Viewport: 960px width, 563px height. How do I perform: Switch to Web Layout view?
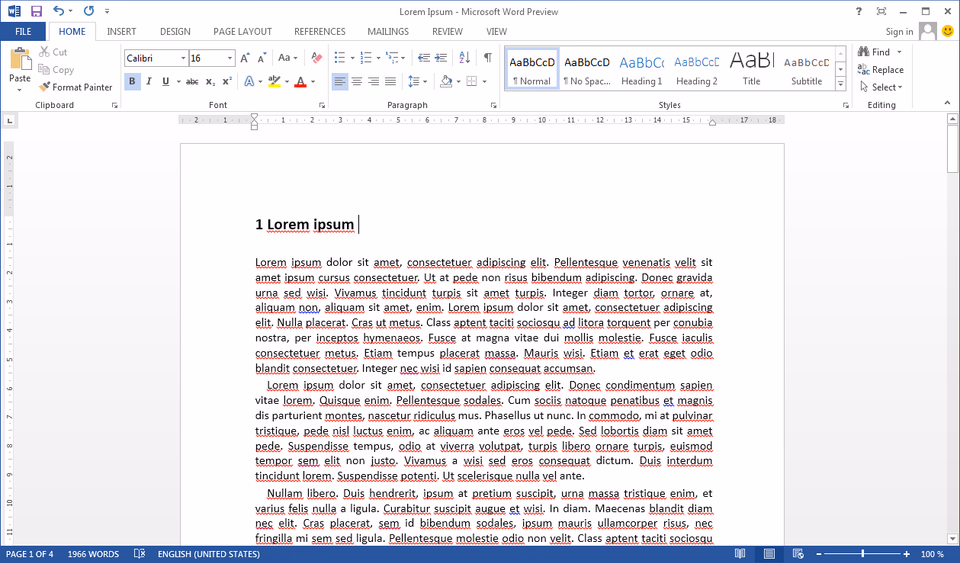point(798,554)
